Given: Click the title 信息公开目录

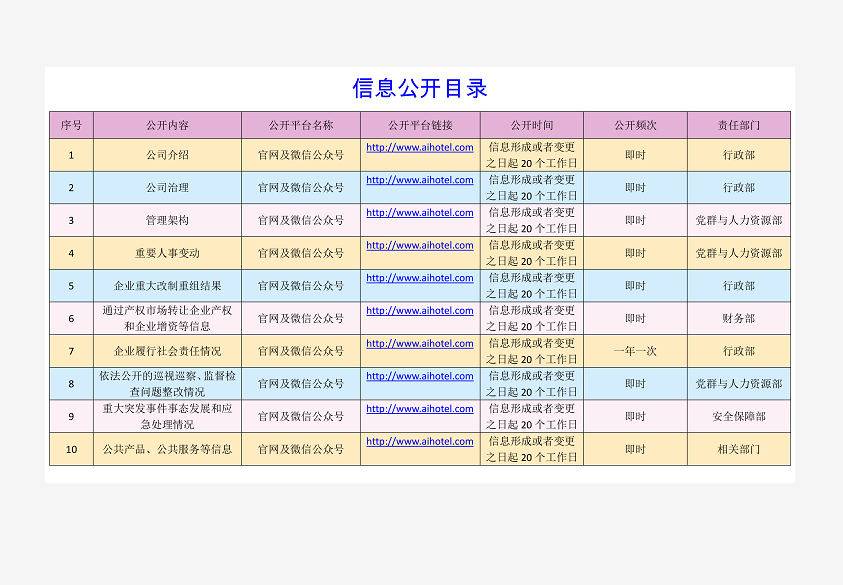Looking at the screenshot, I should click(x=420, y=89).
